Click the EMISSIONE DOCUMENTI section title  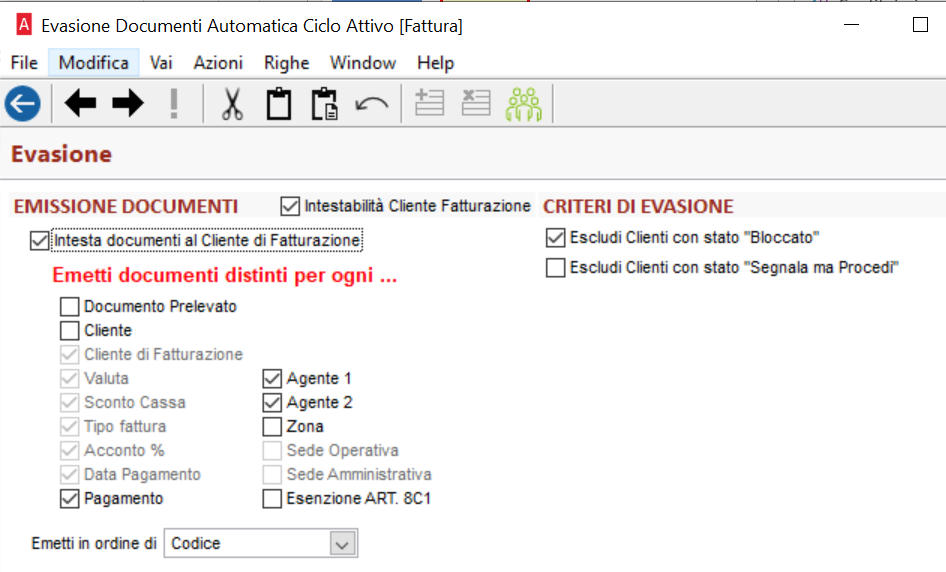point(126,206)
